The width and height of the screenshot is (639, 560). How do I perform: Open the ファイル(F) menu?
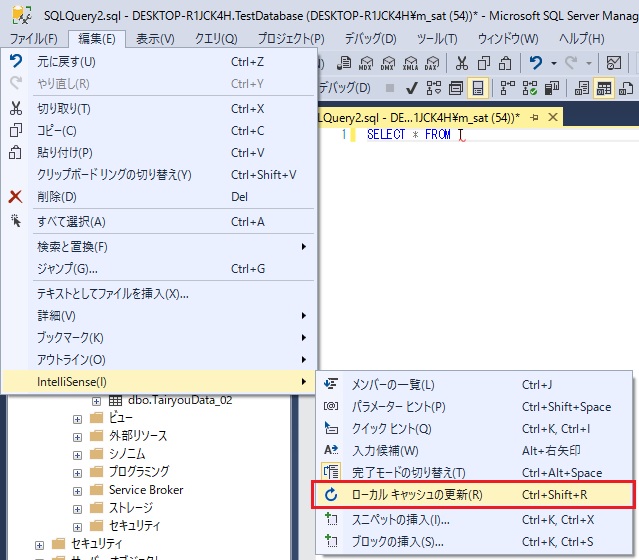[33, 39]
